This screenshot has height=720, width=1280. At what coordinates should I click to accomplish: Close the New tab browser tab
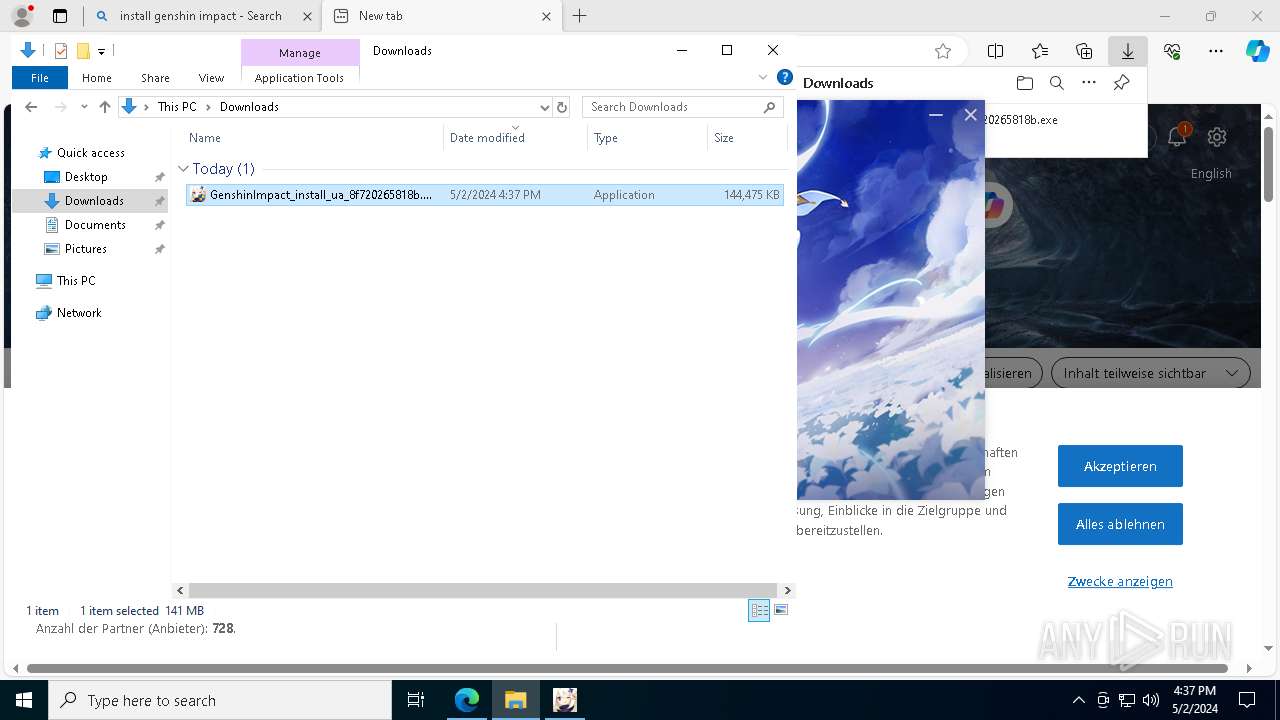tap(546, 16)
